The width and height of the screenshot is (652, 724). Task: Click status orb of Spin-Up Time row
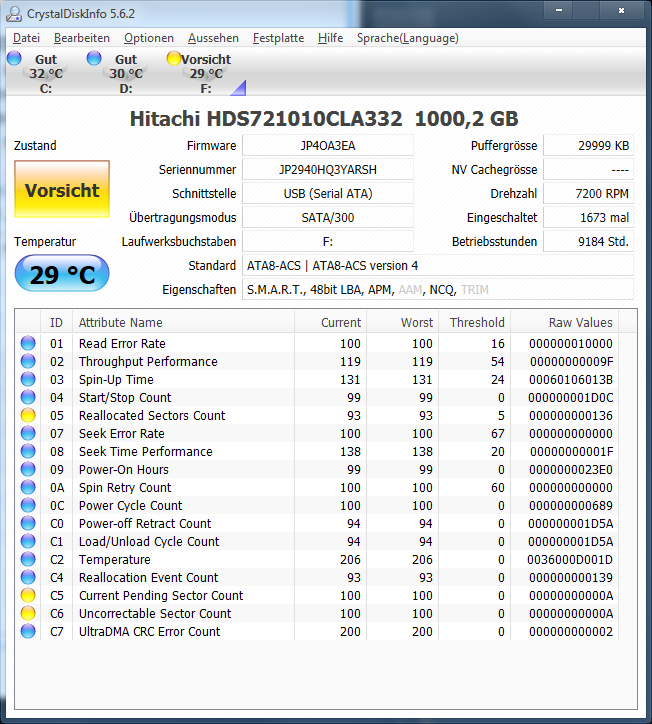(28, 379)
